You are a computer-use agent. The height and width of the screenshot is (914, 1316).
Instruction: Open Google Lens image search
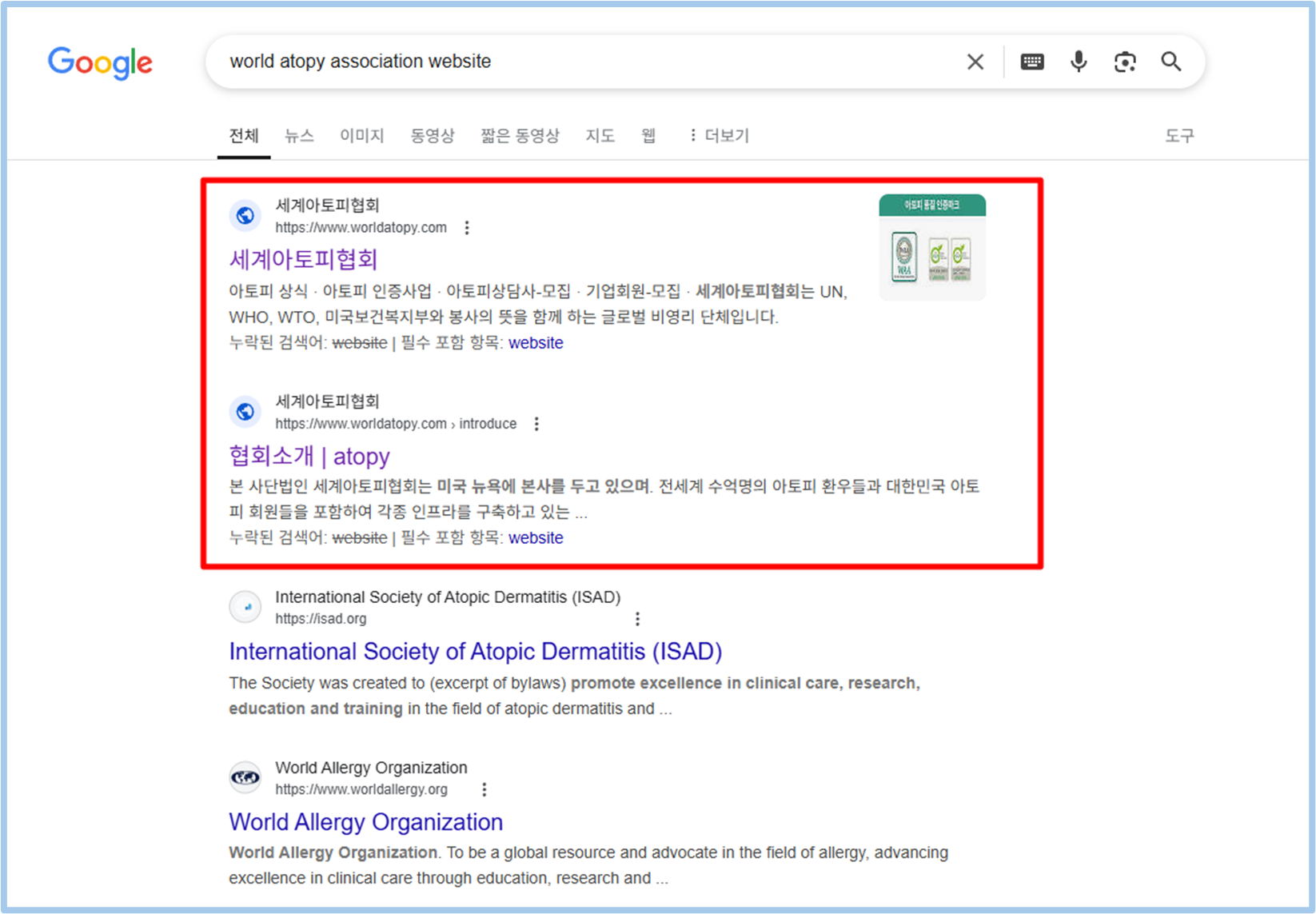[1125, 62]
